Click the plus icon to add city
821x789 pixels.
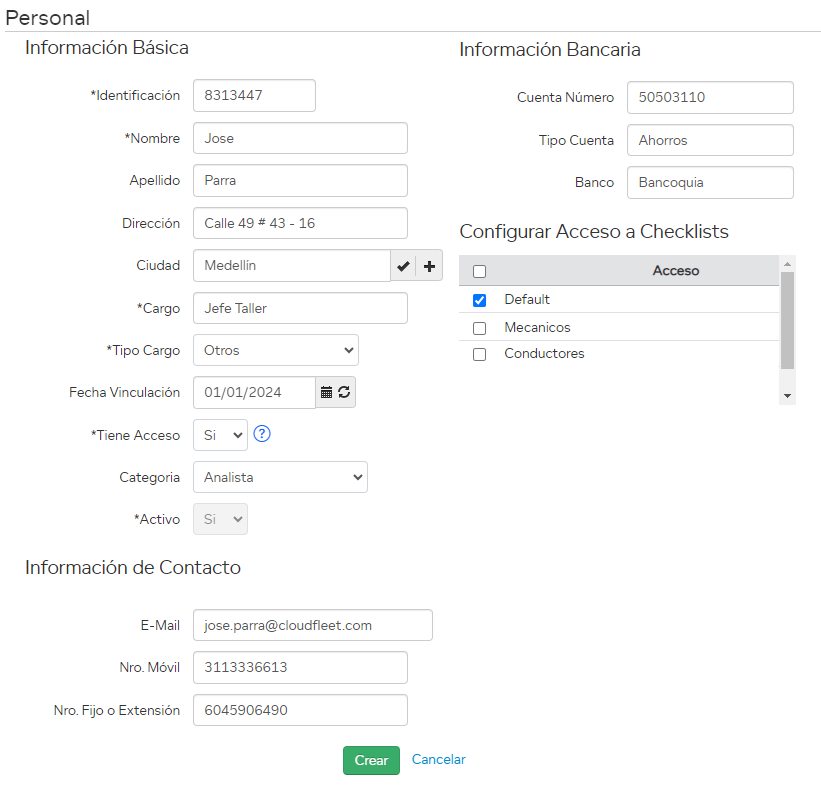[429, 266]
